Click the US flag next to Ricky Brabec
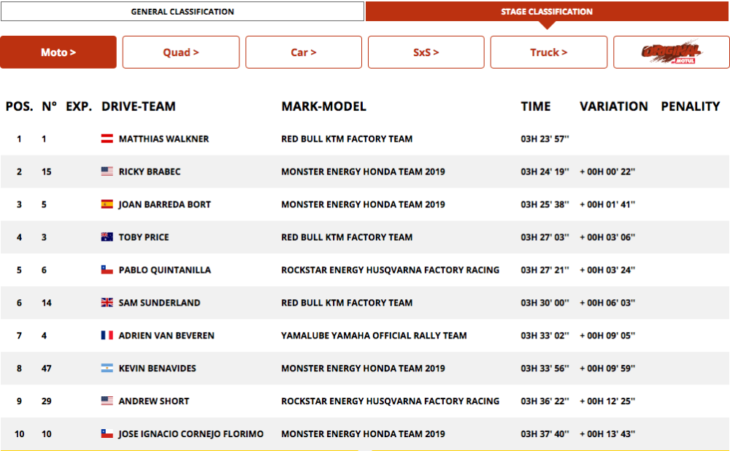The image size is (730, 451). pos(106,171)
